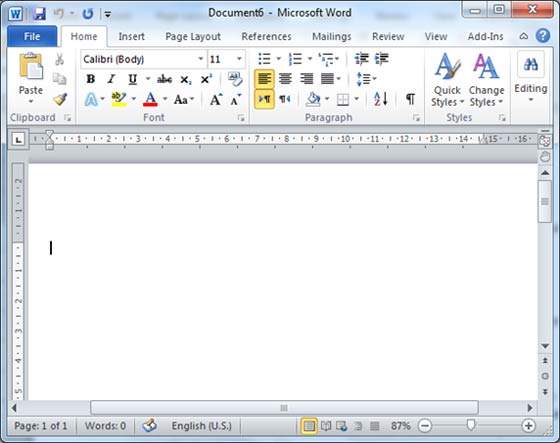Open Word Help question mark
Image resolution: width=560 pixels, height=443 pixels.
[543, 36]
